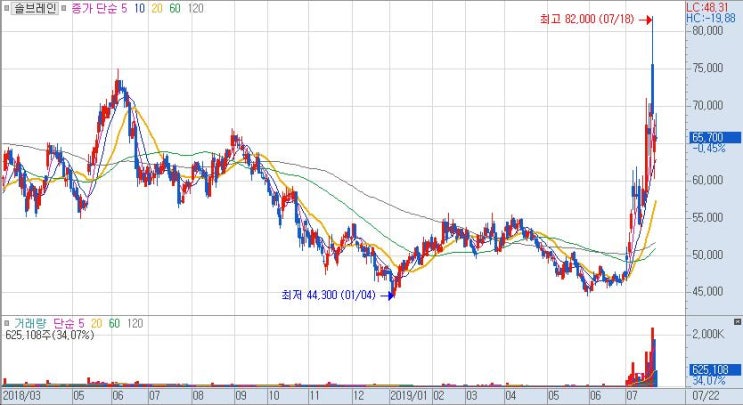
Task: Click the 60,000 price axis label
Action: 707,180
